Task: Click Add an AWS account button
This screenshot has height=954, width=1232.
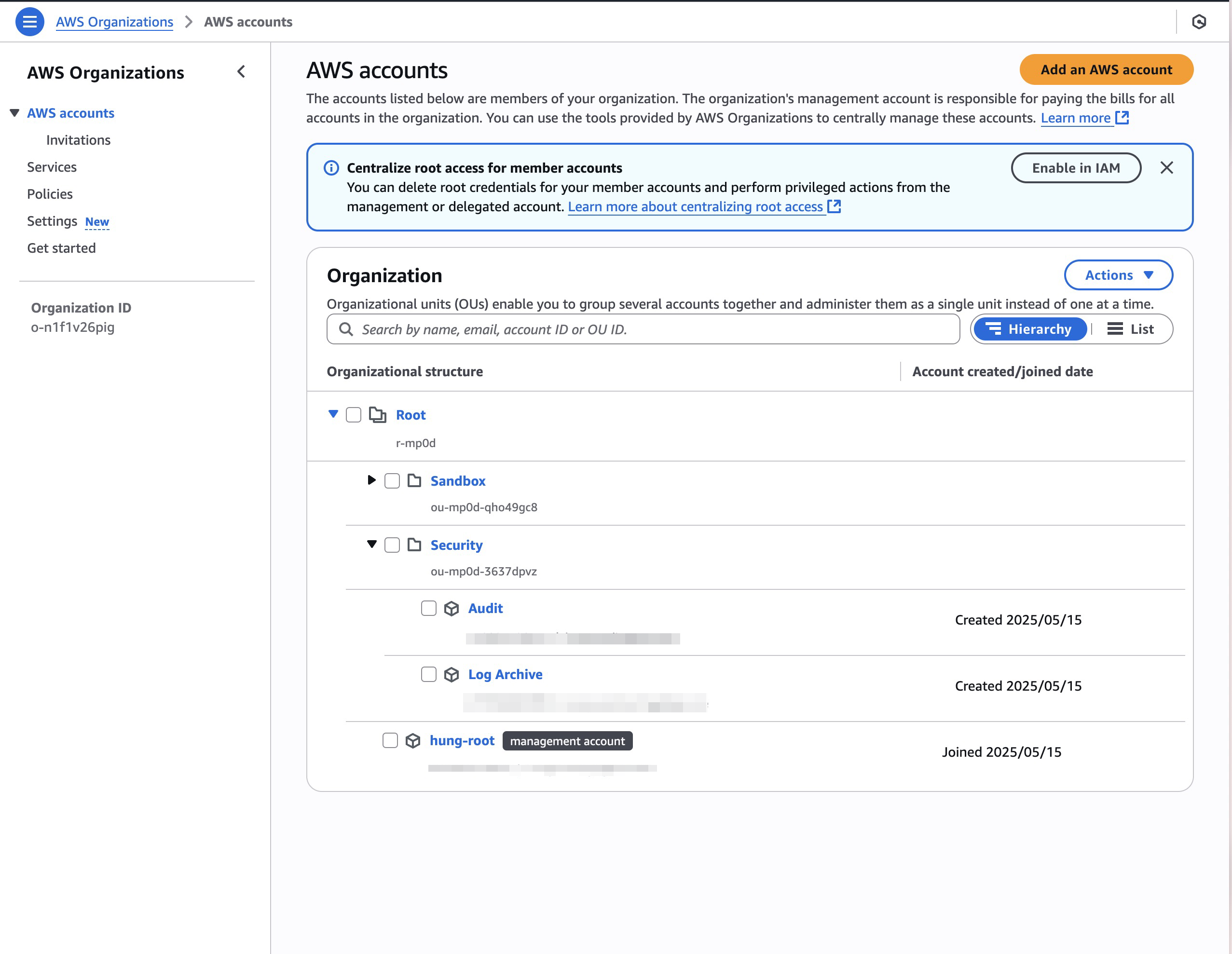Action: 1106,70
